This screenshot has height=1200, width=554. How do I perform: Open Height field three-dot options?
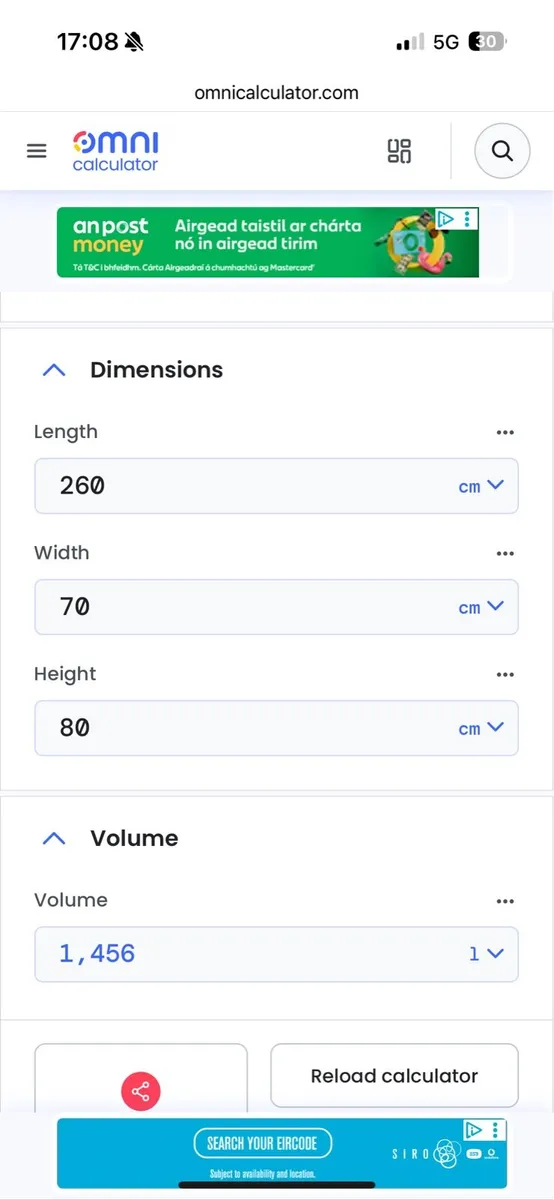[x=505, y=674]
